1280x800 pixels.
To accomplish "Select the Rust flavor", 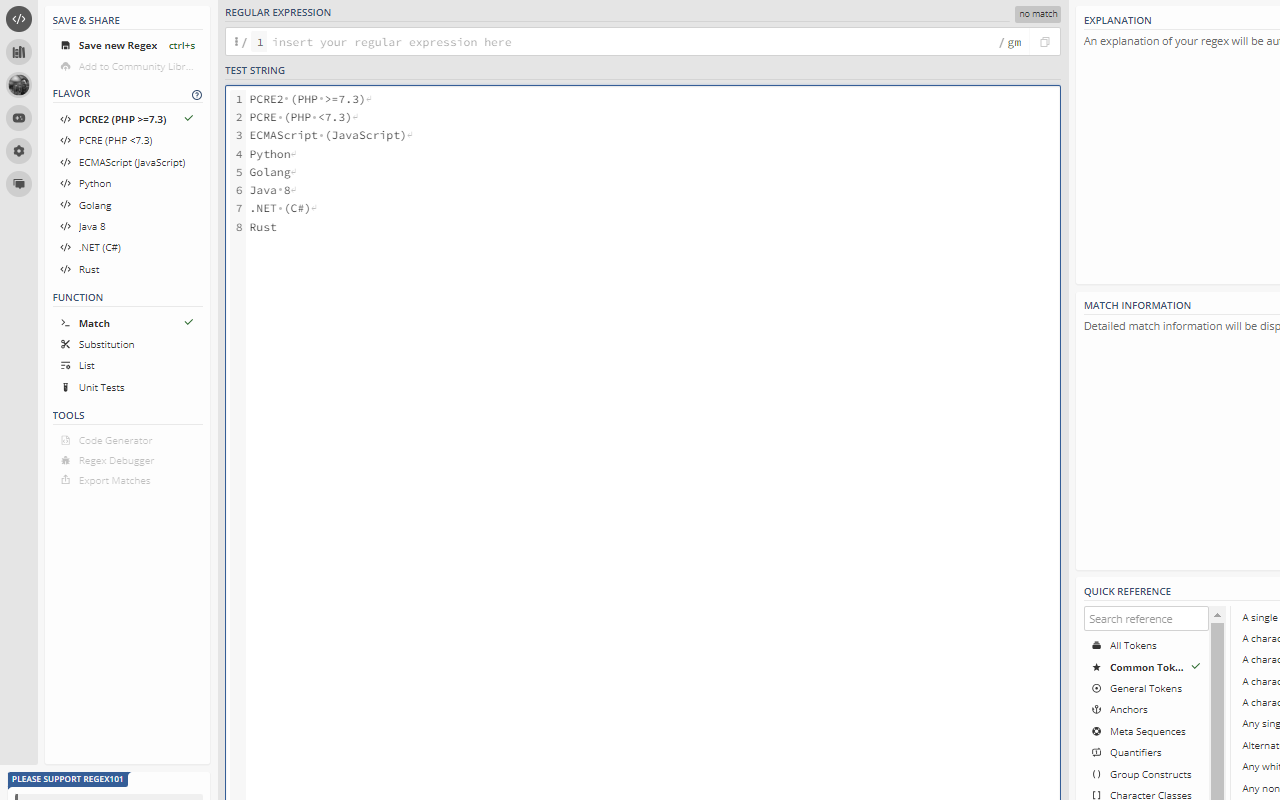I will point(89,269).
